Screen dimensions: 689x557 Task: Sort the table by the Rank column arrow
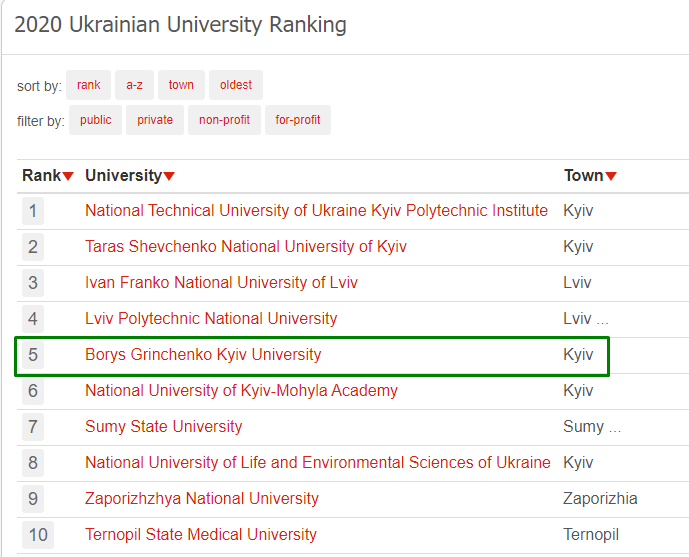pyautogui.click(x=68, y=177)
